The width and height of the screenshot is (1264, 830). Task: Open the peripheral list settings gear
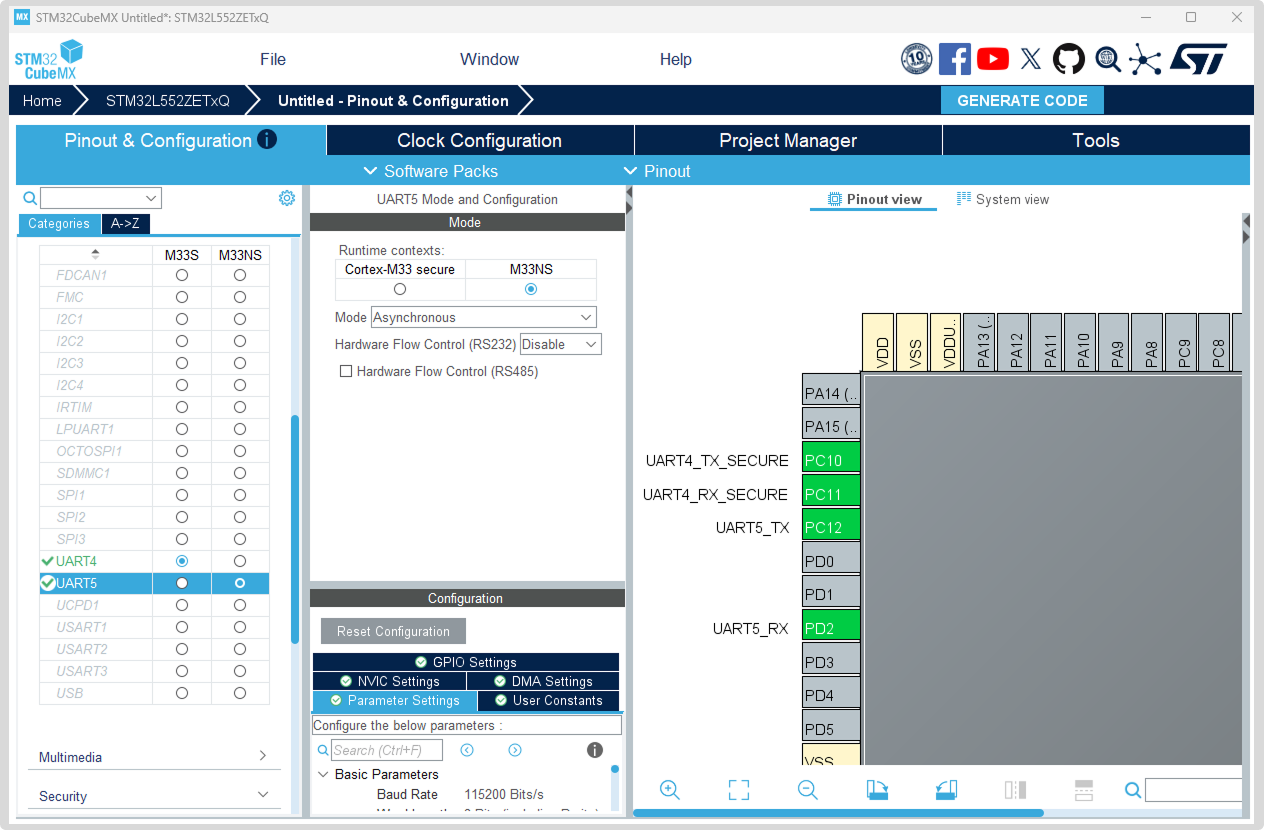click(x=287, y=198)
